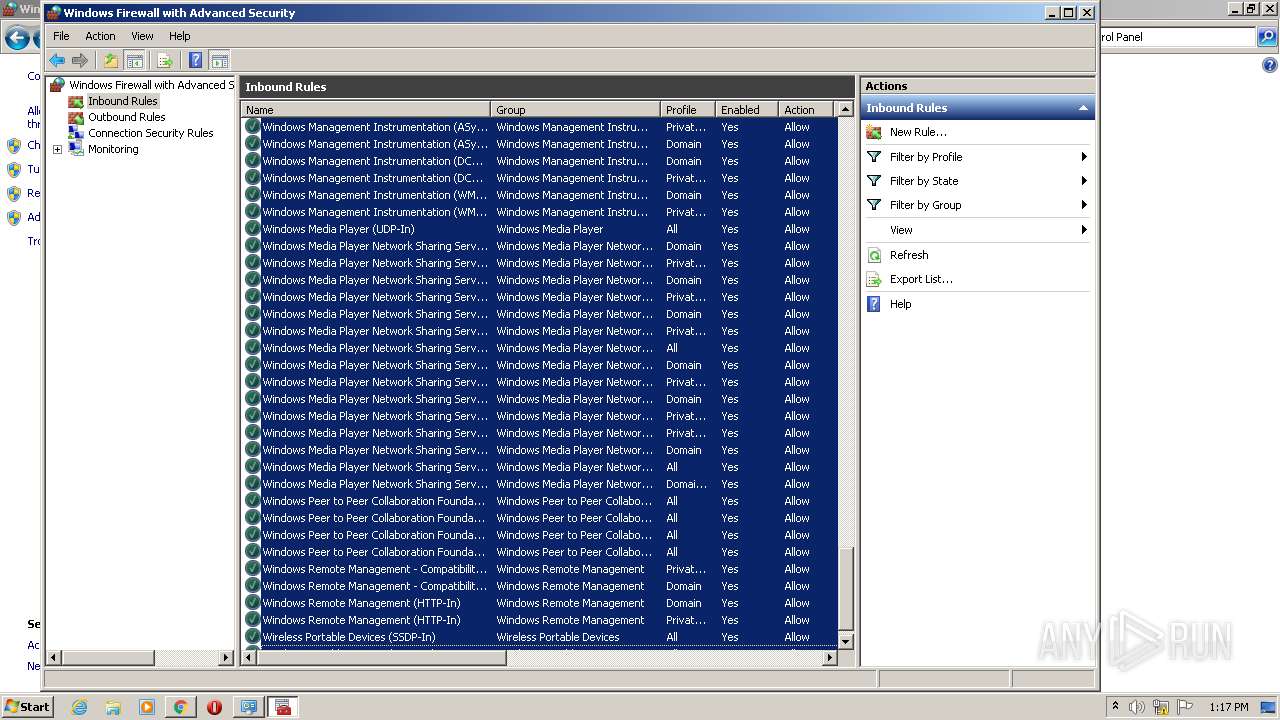Viewport: 1280px width, 720px height.
Task: Sort rules by Group column header
Action: click(x=575, y=110)
